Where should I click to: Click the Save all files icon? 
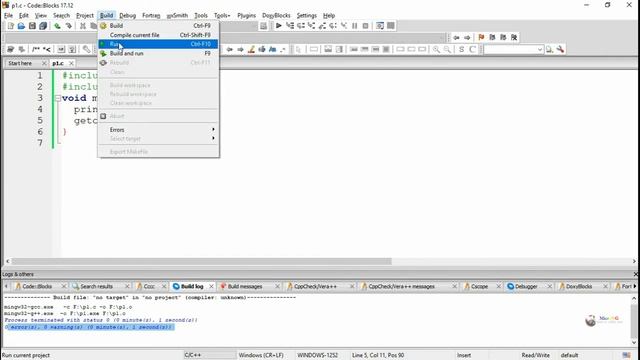coord(43,26)
